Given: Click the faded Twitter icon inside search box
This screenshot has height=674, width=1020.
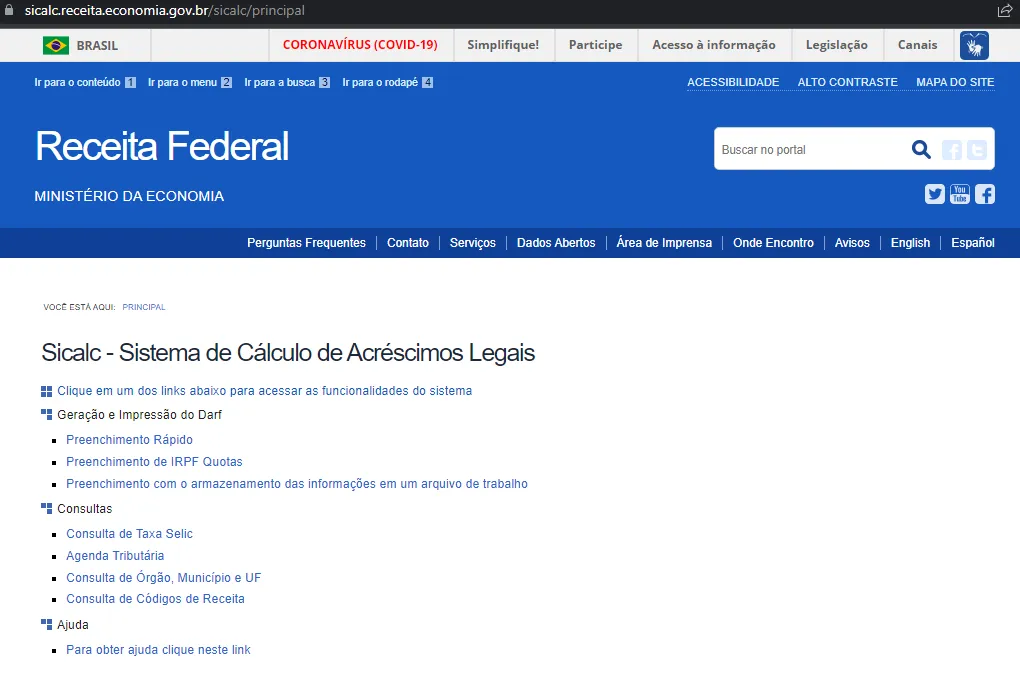Looking at the screenshot, I should click(976, 150).
